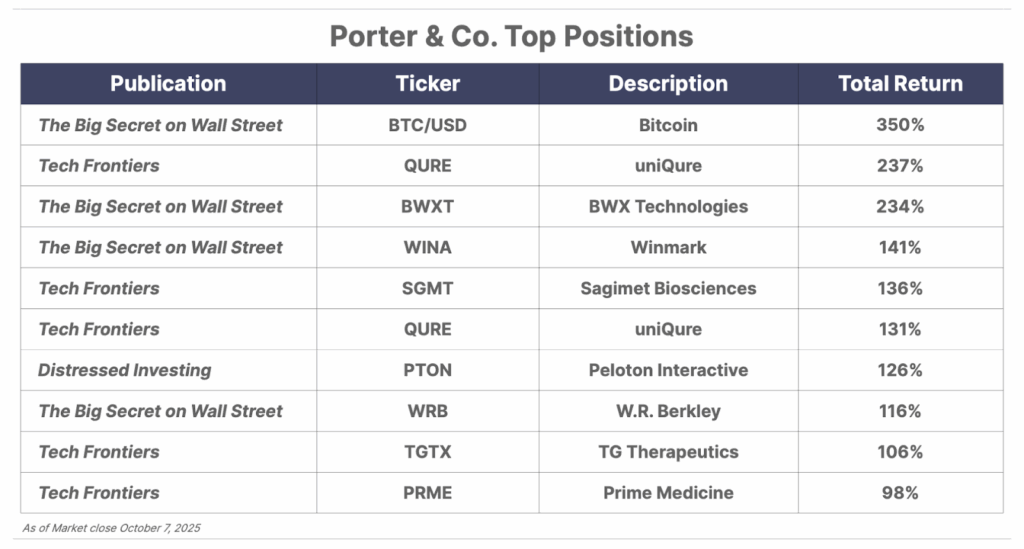Select the PTON ticker cell

point(427,370)
